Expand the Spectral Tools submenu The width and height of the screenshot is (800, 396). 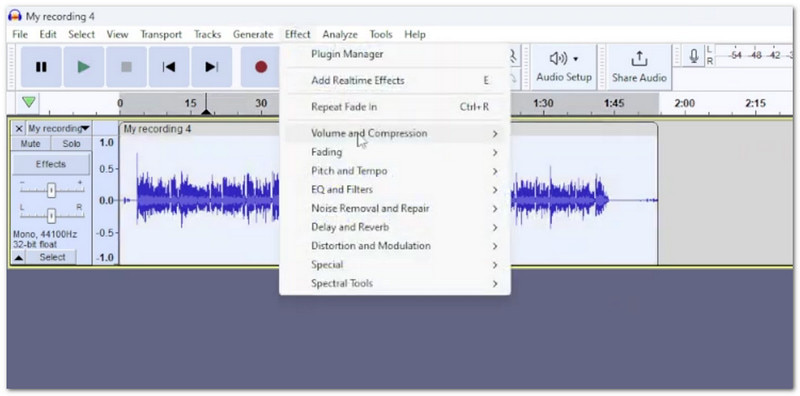[x=395, y=284]
